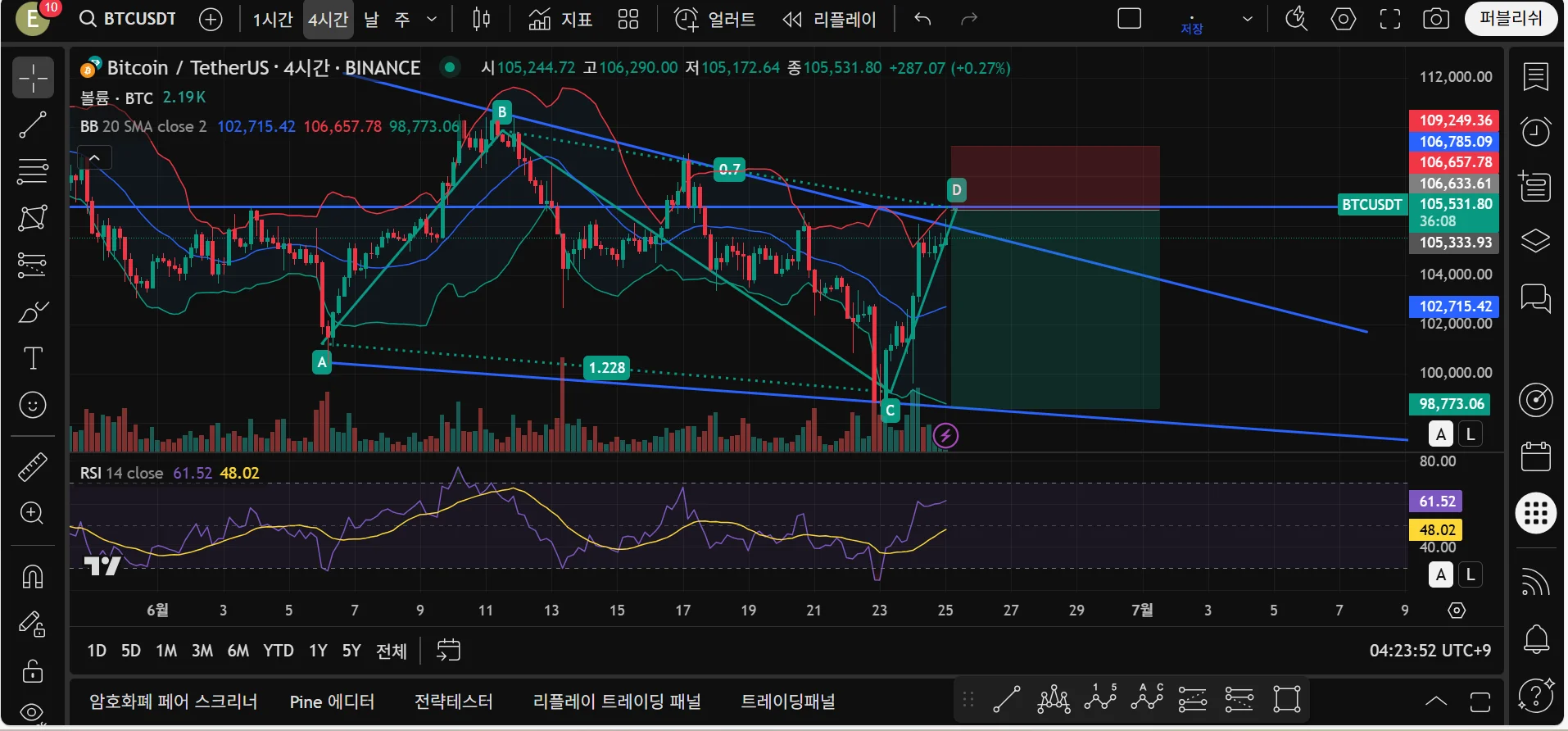Open the 지표 indicators dialog
This screenshot has height=731, width=1568.
pyautogui.click(x=560, y=19)
